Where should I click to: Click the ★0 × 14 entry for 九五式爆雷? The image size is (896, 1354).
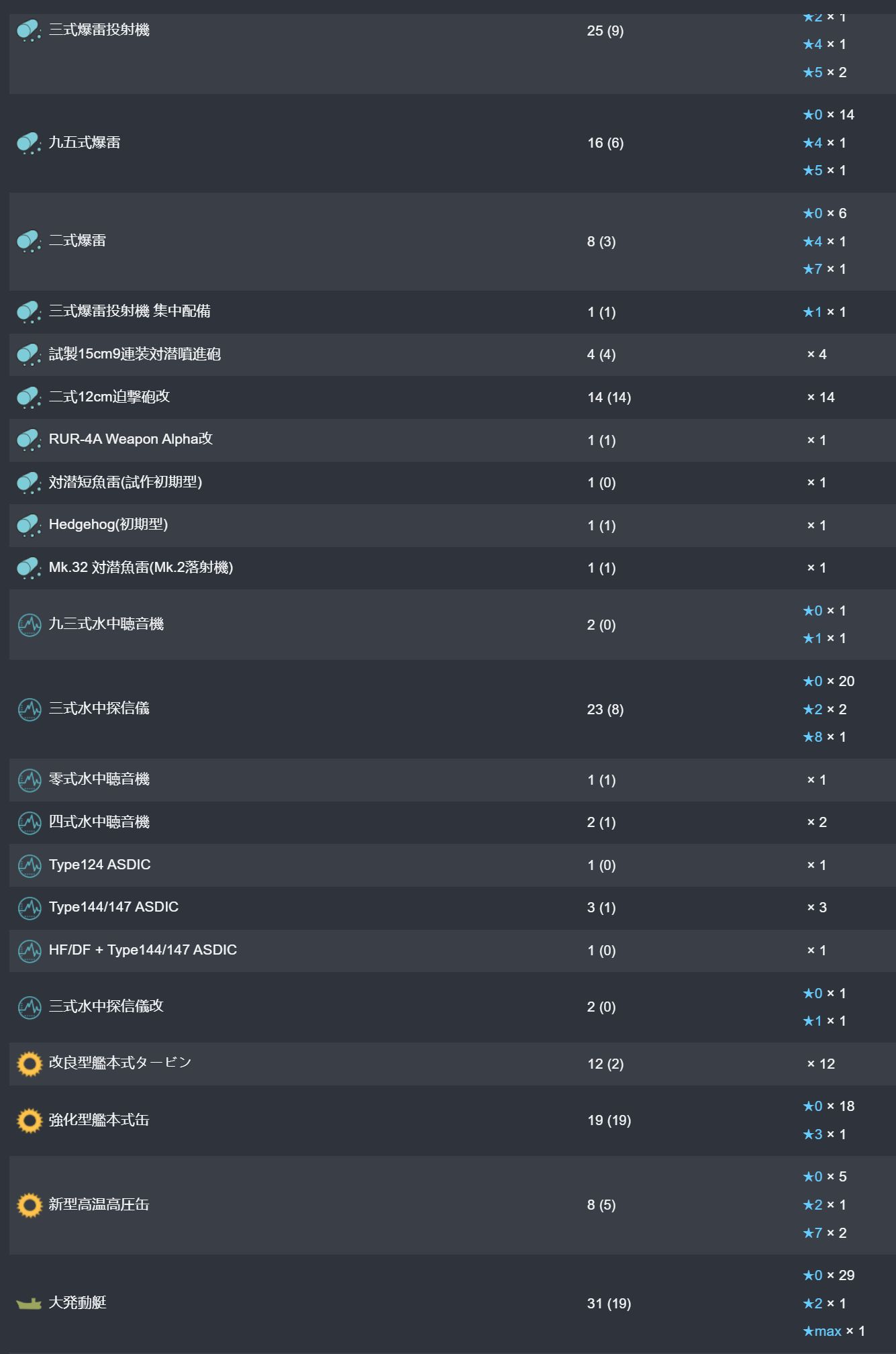[x=828, y=115]
